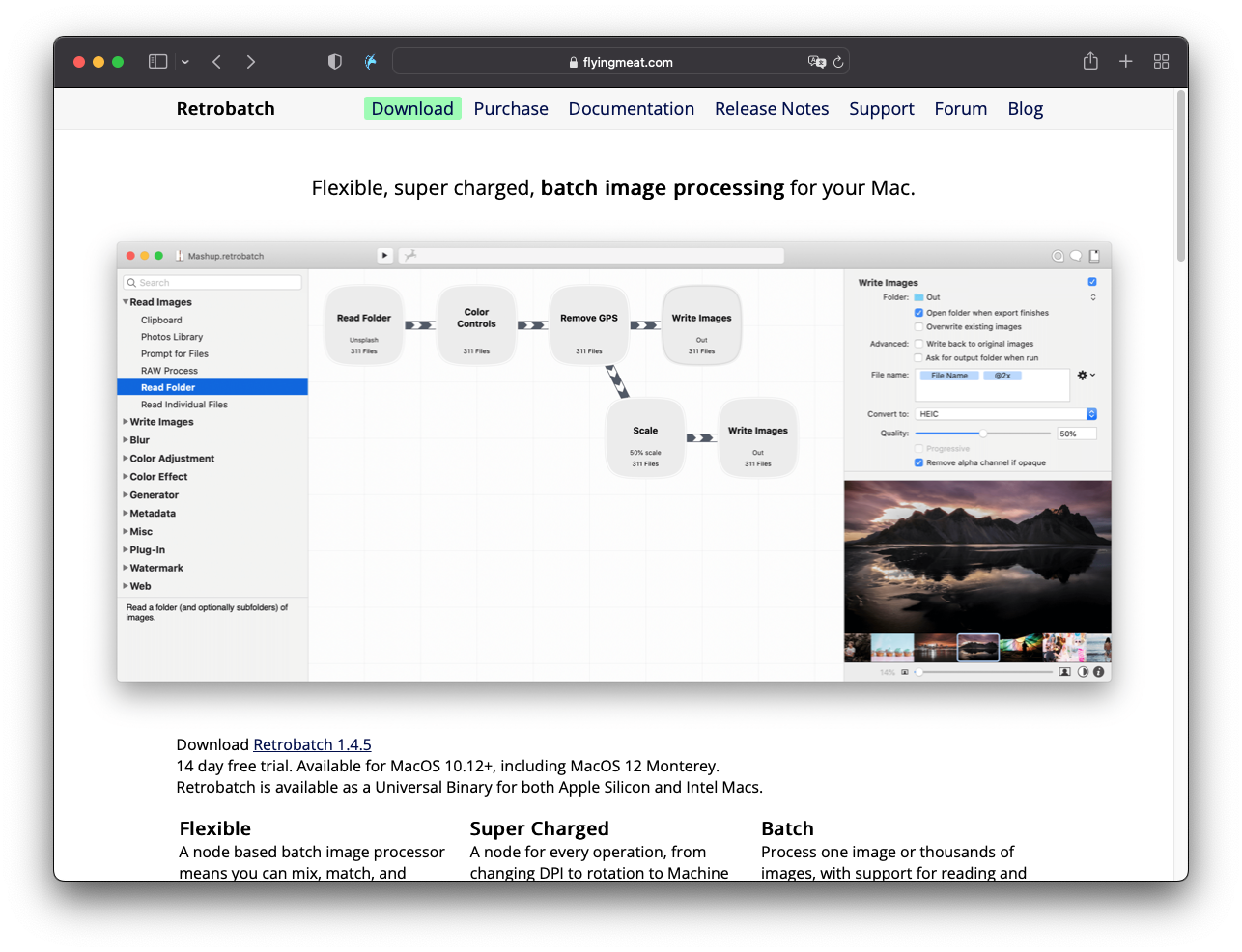Open the Safari share menu
Viewport: 1242px width, 952px height.
click(x=1090, y=61)
